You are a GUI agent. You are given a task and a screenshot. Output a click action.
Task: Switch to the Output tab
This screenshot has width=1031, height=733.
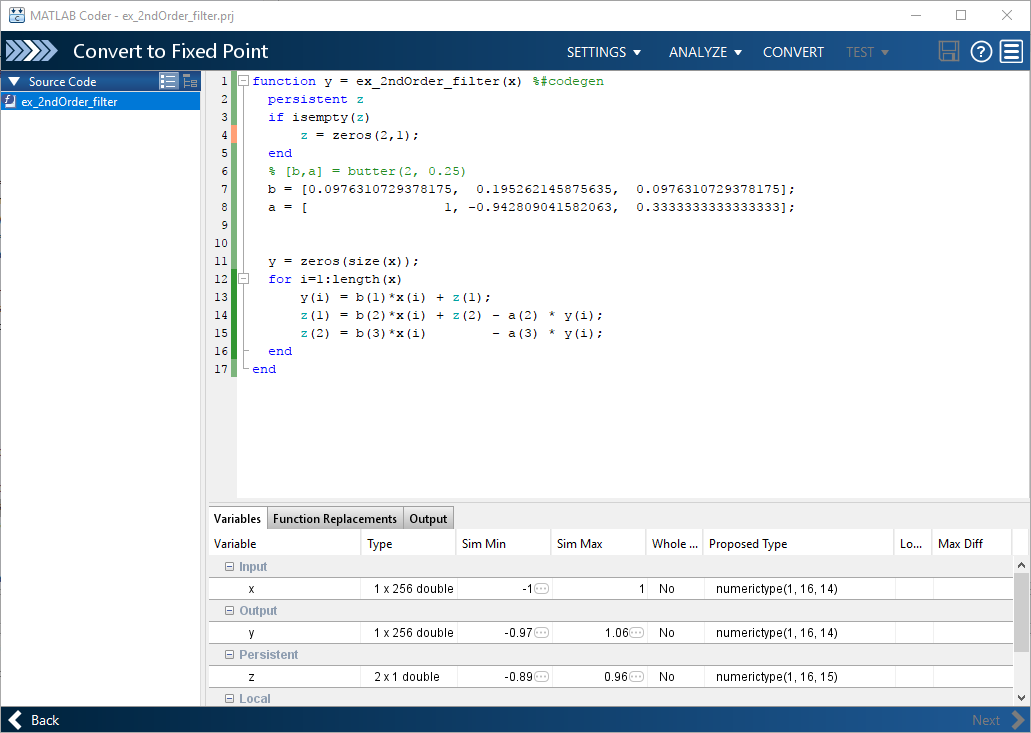coord(428,519)
